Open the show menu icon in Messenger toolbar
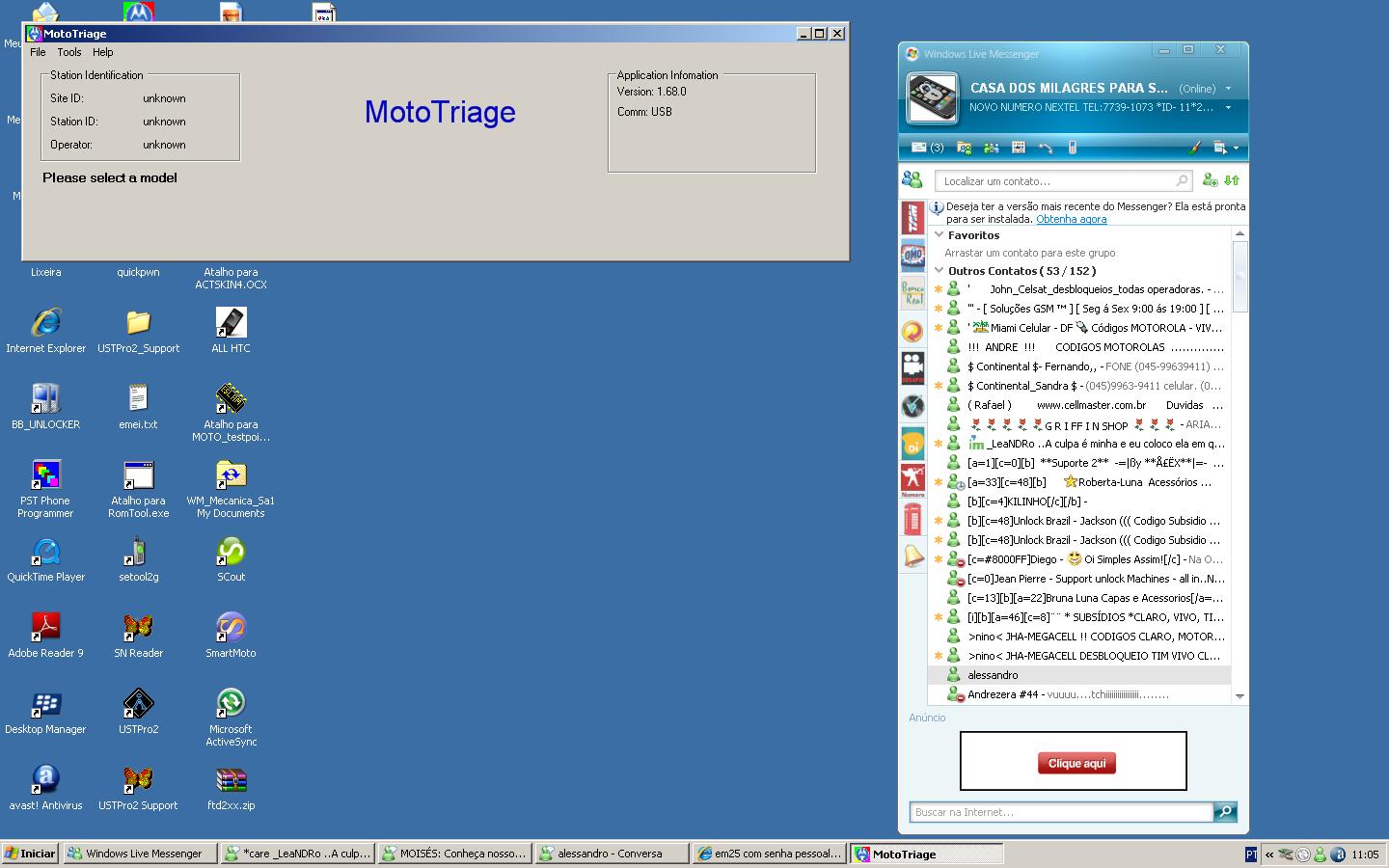1389x868 pixels. pos(1220,148)
